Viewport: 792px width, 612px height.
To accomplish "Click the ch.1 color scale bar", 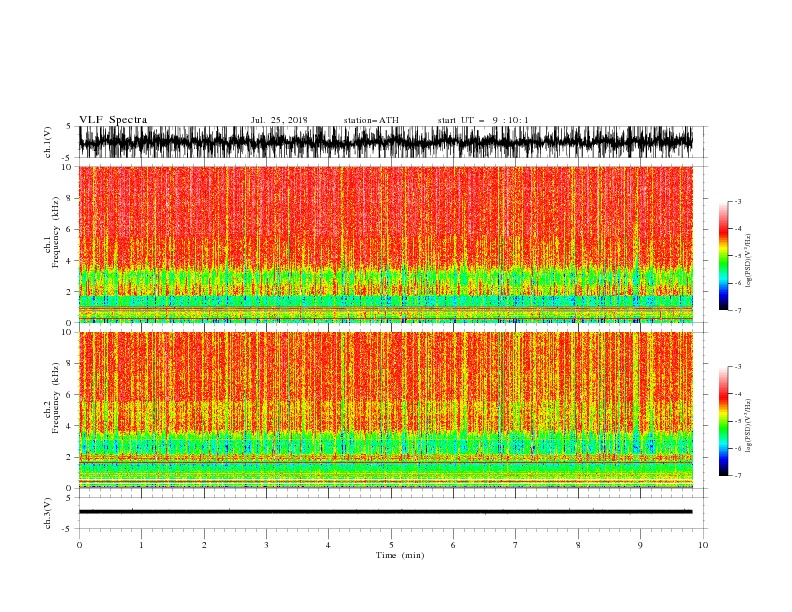I will [723, 256].
